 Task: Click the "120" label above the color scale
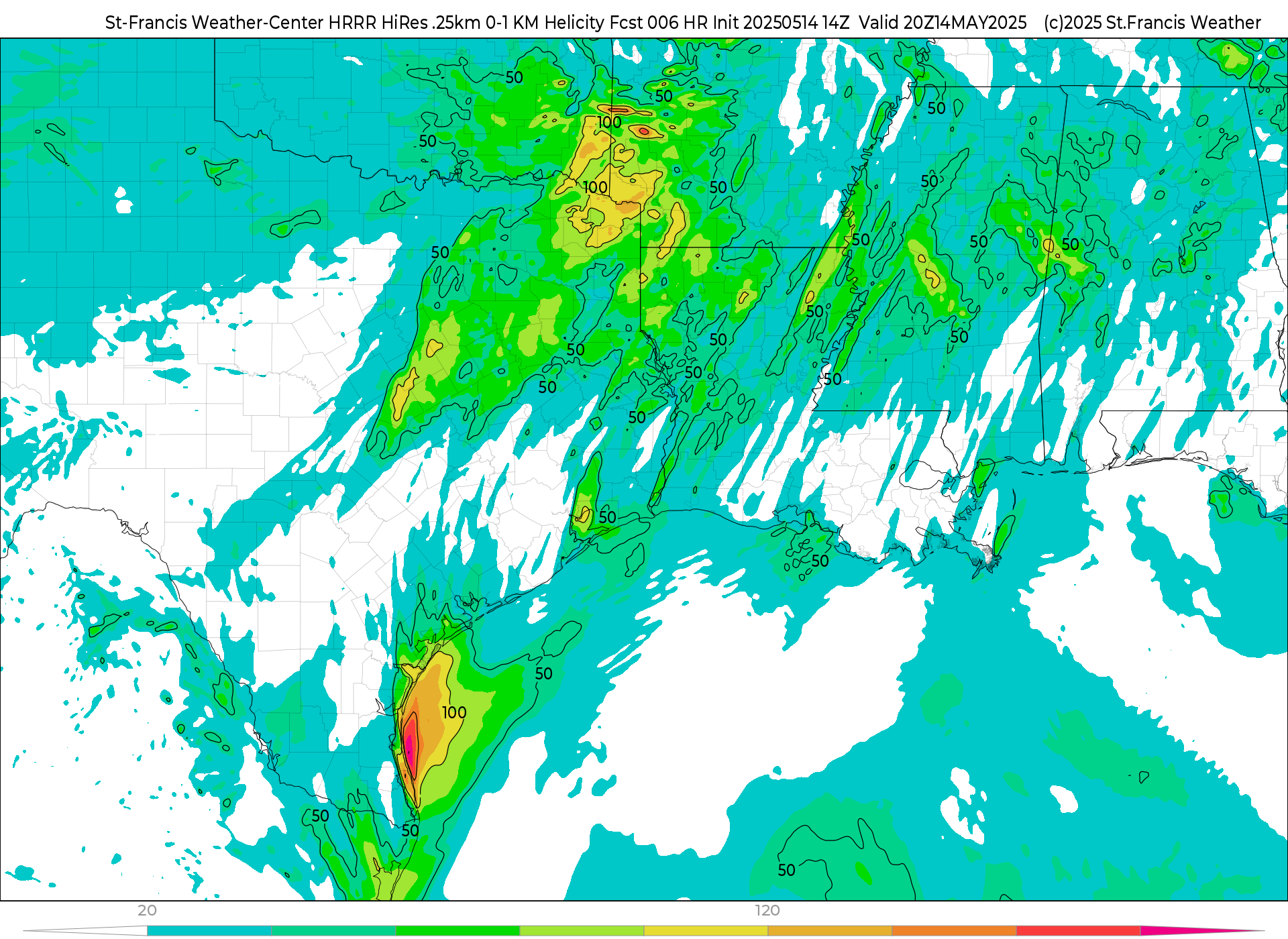pyautogui.click(x=767, y=911)
